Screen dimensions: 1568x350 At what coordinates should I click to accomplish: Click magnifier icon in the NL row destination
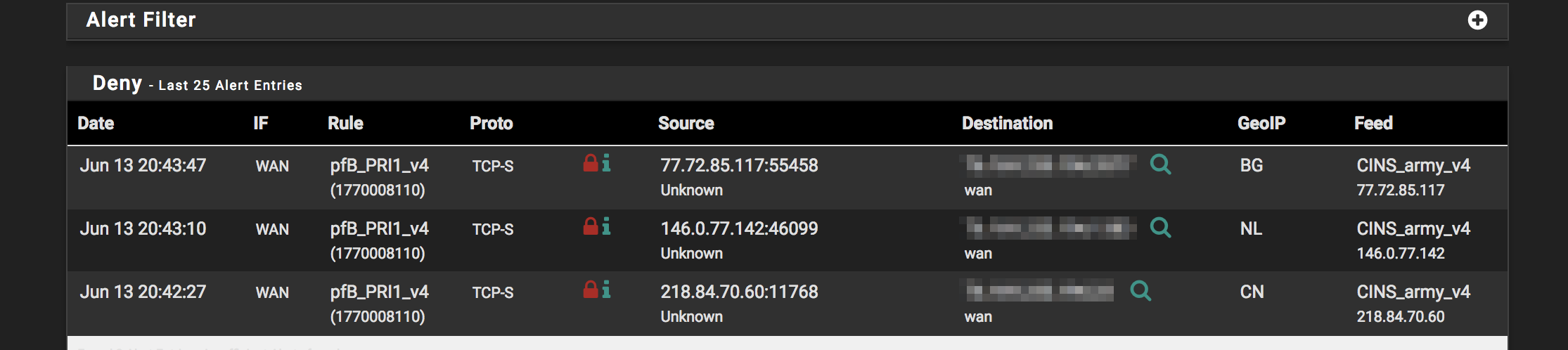point(1160,228)
